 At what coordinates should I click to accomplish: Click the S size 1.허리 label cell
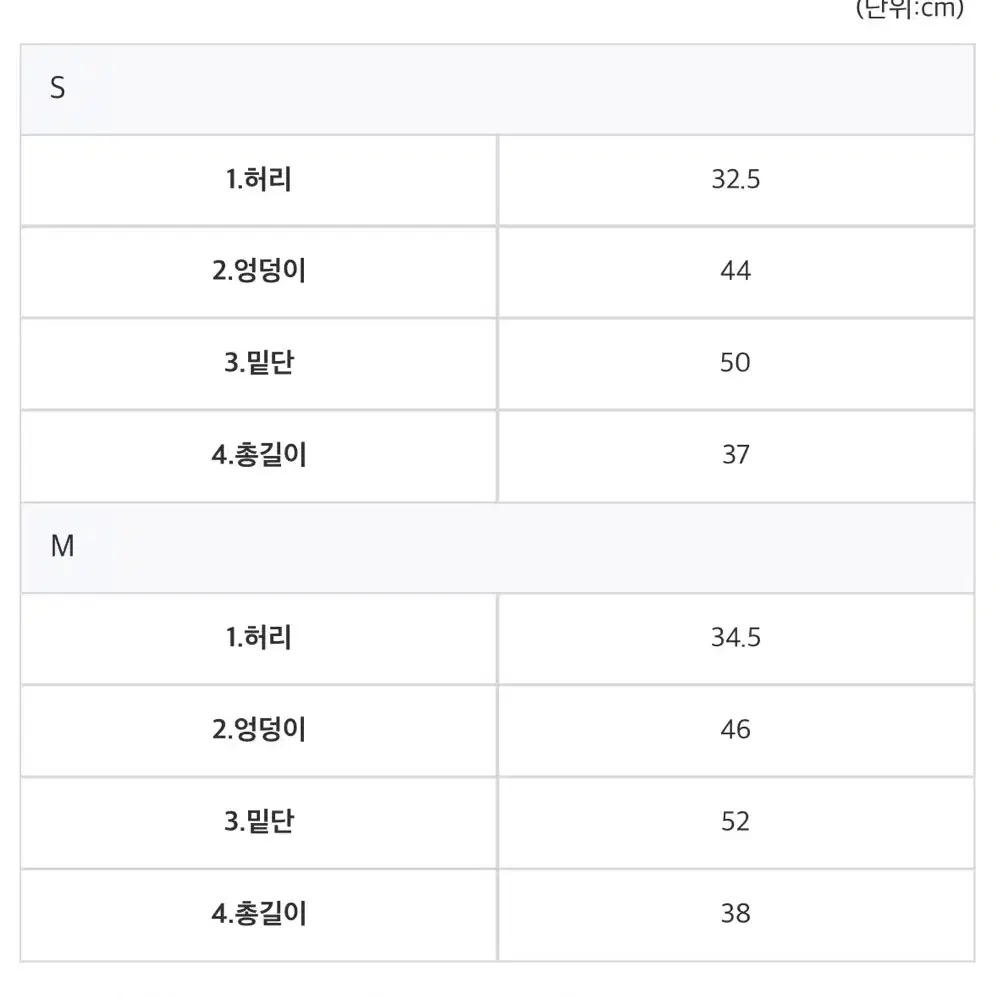pos(259,180)
